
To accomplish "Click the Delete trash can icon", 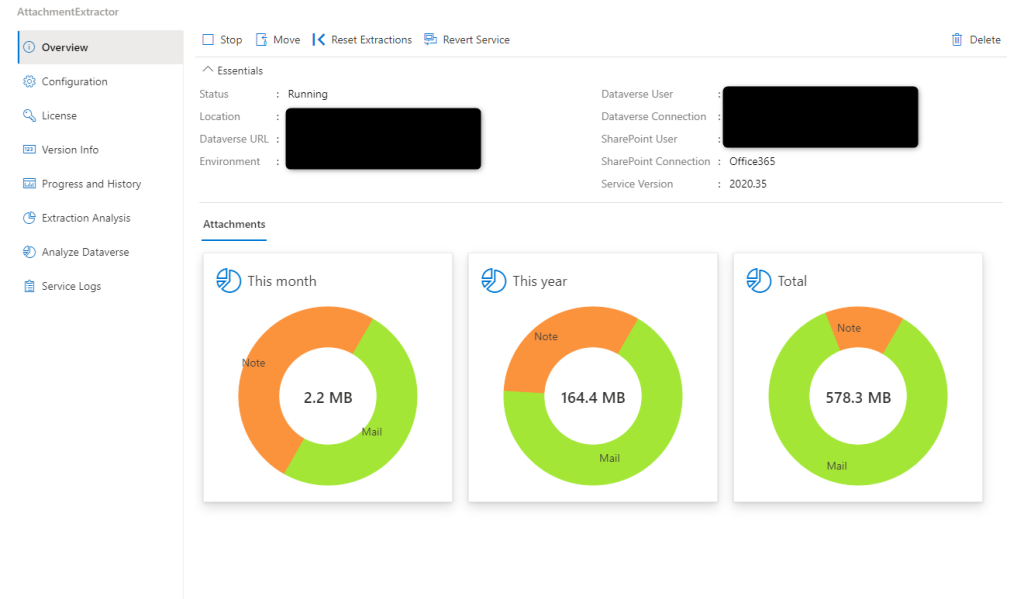I will click(957, 40).
